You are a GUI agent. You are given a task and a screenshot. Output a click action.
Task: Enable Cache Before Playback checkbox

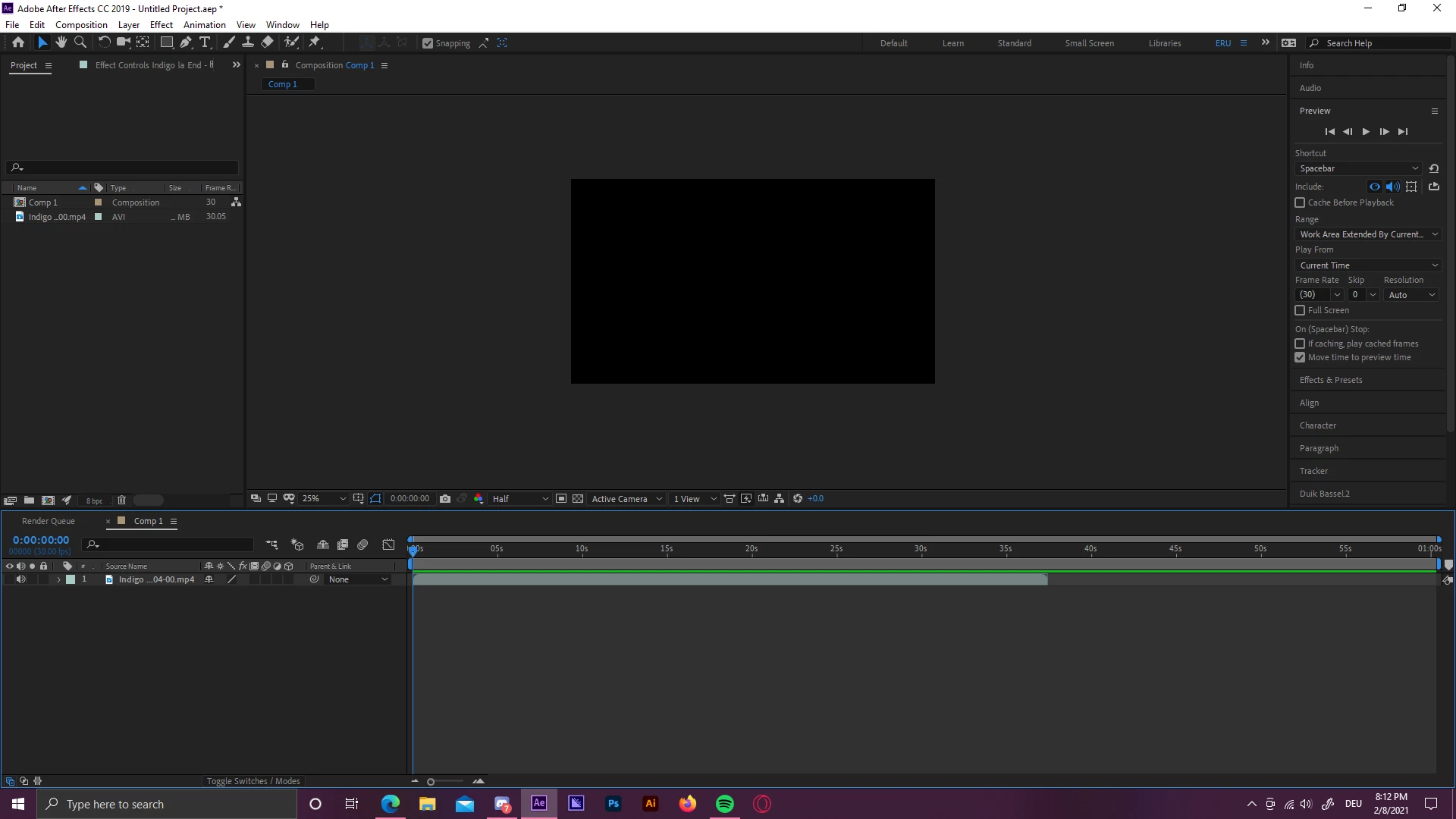pos(1300,202)
